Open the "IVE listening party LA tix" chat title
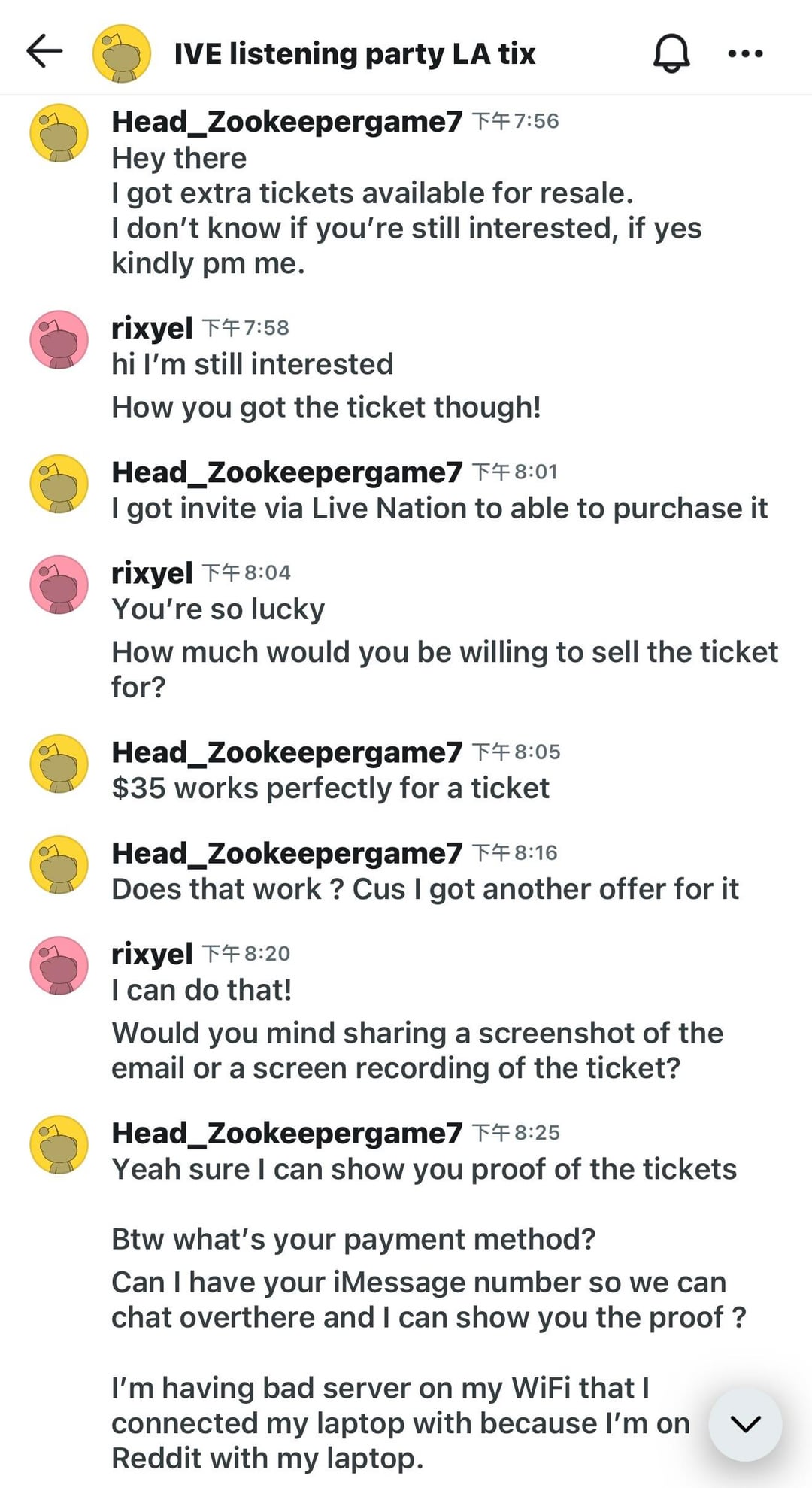Viewport: 812px width, 1488px height. click(x=354, y=54)
